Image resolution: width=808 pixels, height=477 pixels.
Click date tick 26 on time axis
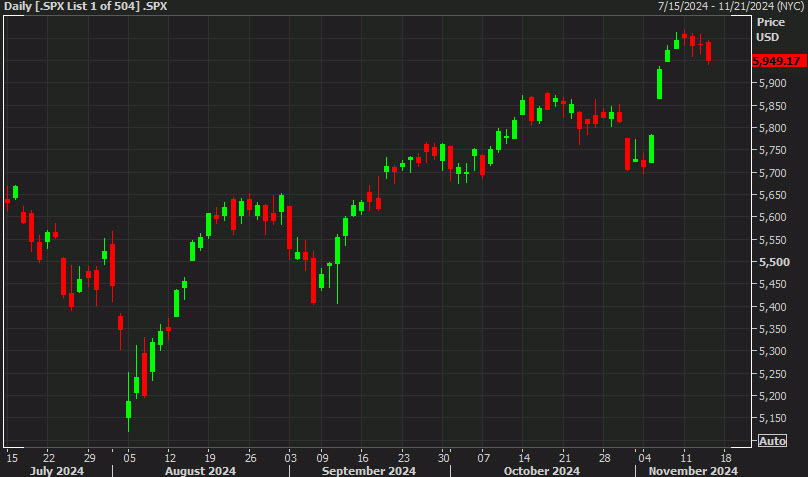point(250,457)
